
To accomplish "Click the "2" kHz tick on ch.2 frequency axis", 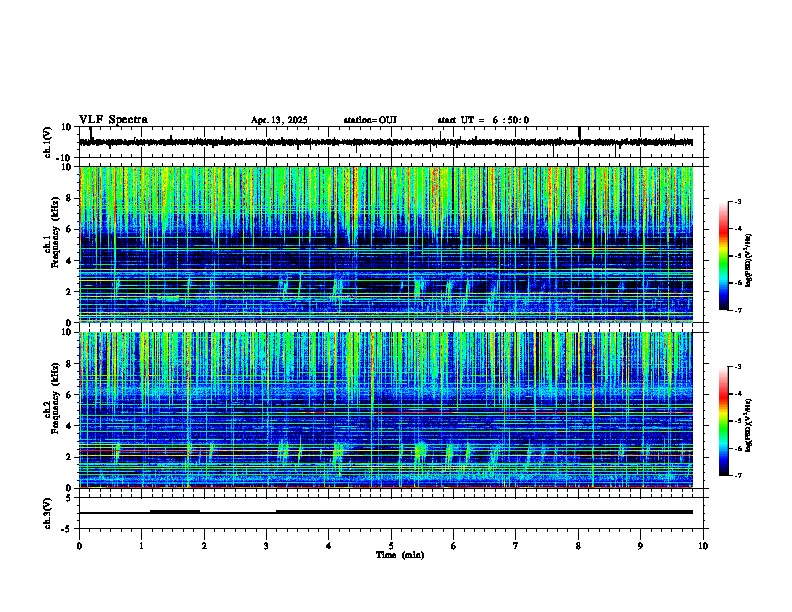I will pyautogui.click(x=70, y=457).
